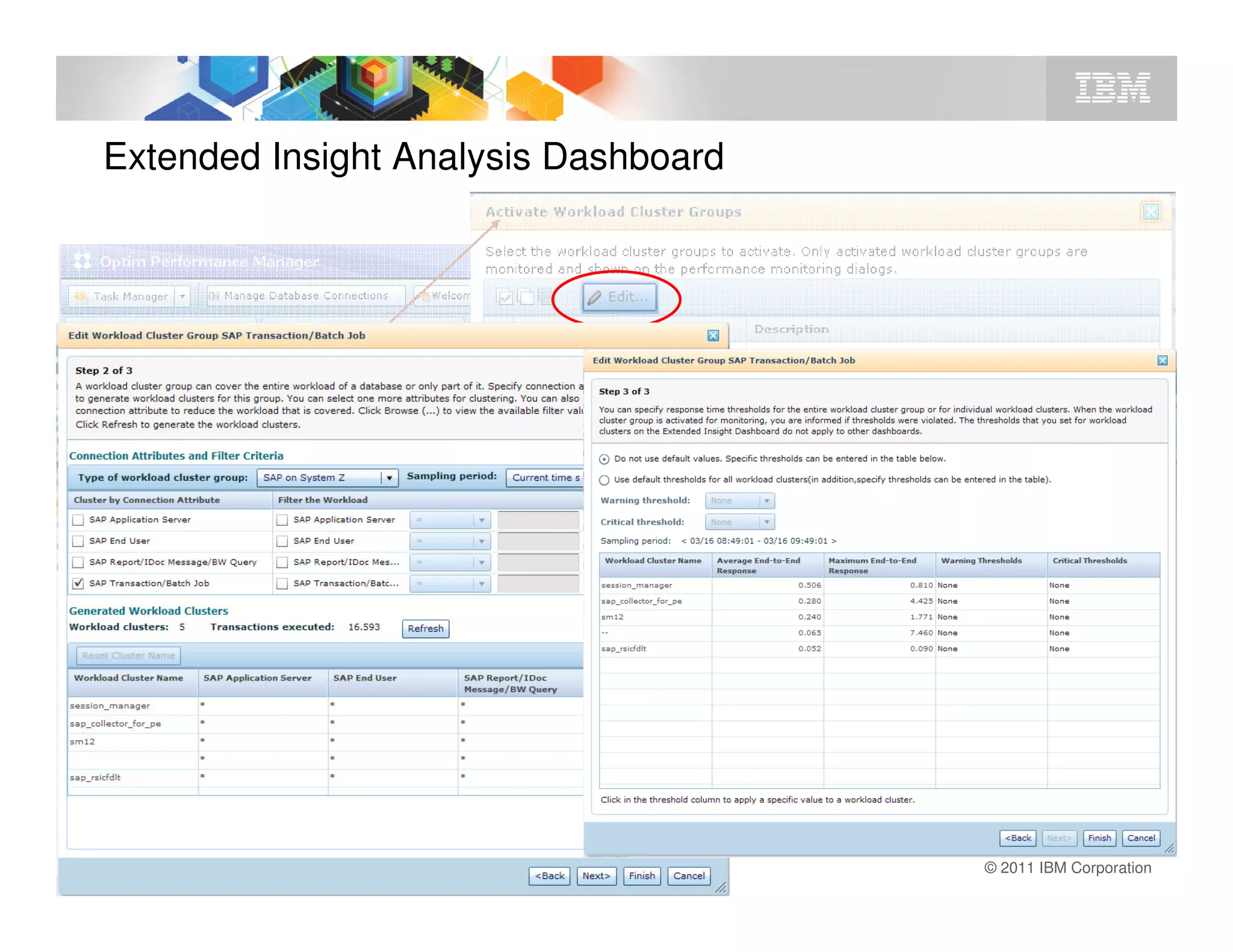Click the SAP Application Server column header in Step 2

tap(263, 683)
